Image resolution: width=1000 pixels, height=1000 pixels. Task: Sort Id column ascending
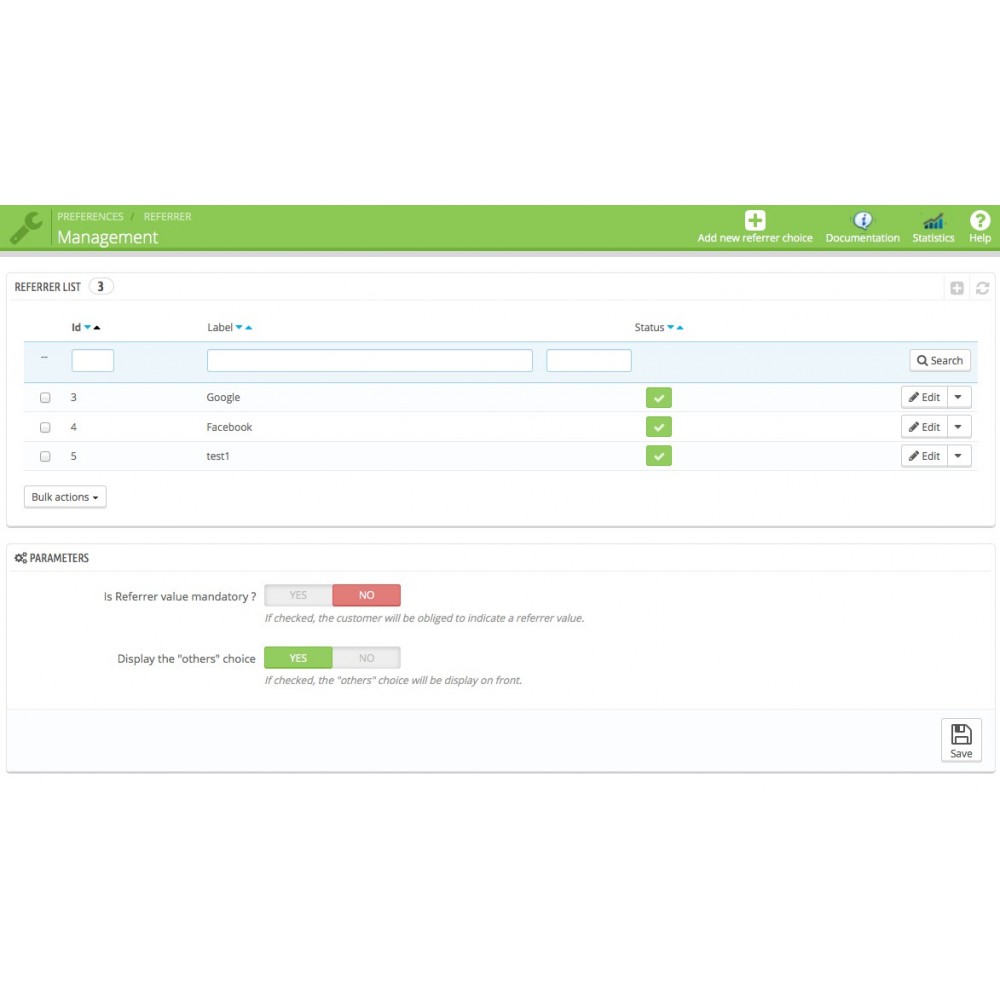tap(97, 327)
